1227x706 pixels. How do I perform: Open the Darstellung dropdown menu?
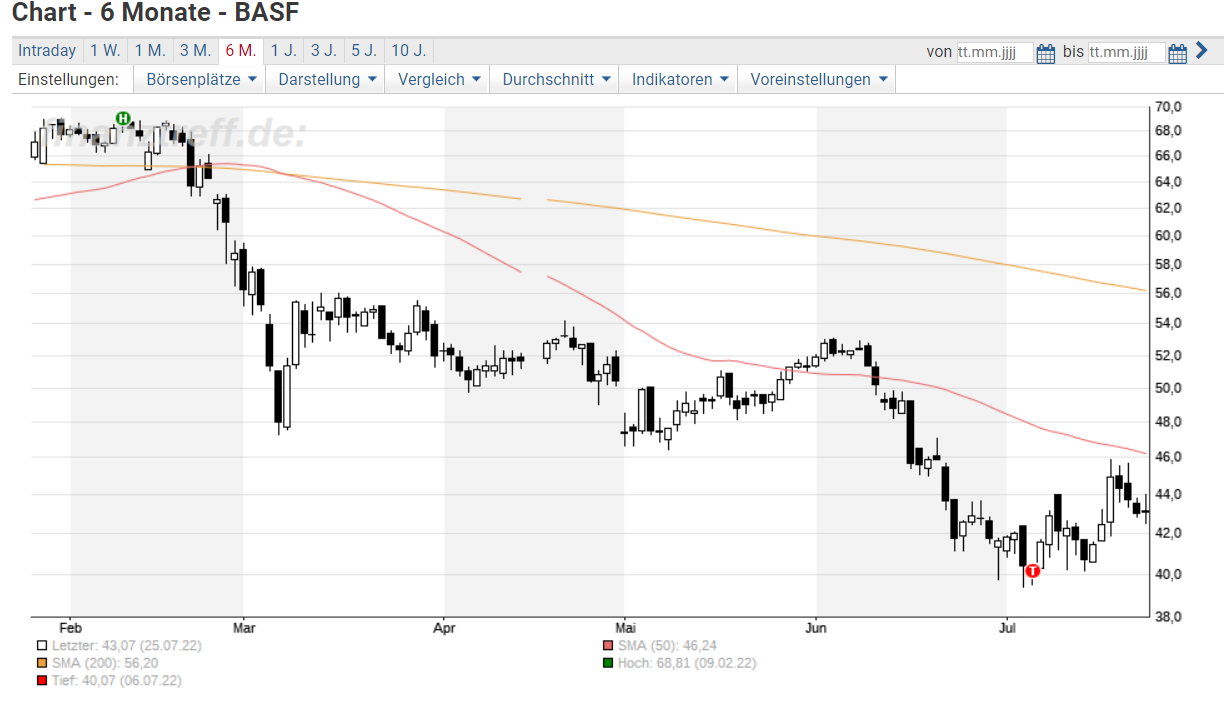(x=326, y=79)
